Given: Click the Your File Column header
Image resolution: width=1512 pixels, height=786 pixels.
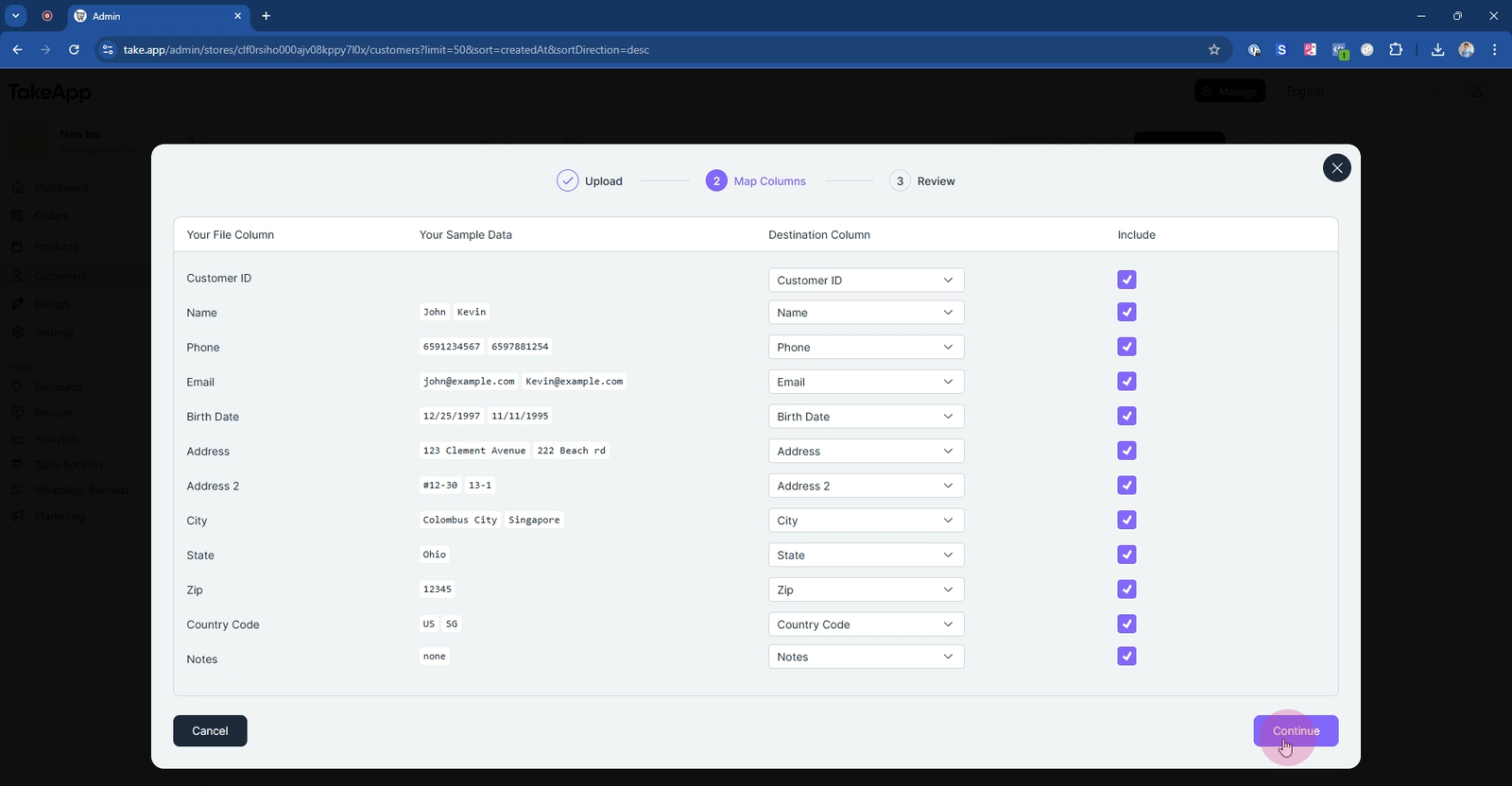Looking at the screenshot, I should point(231,235).
